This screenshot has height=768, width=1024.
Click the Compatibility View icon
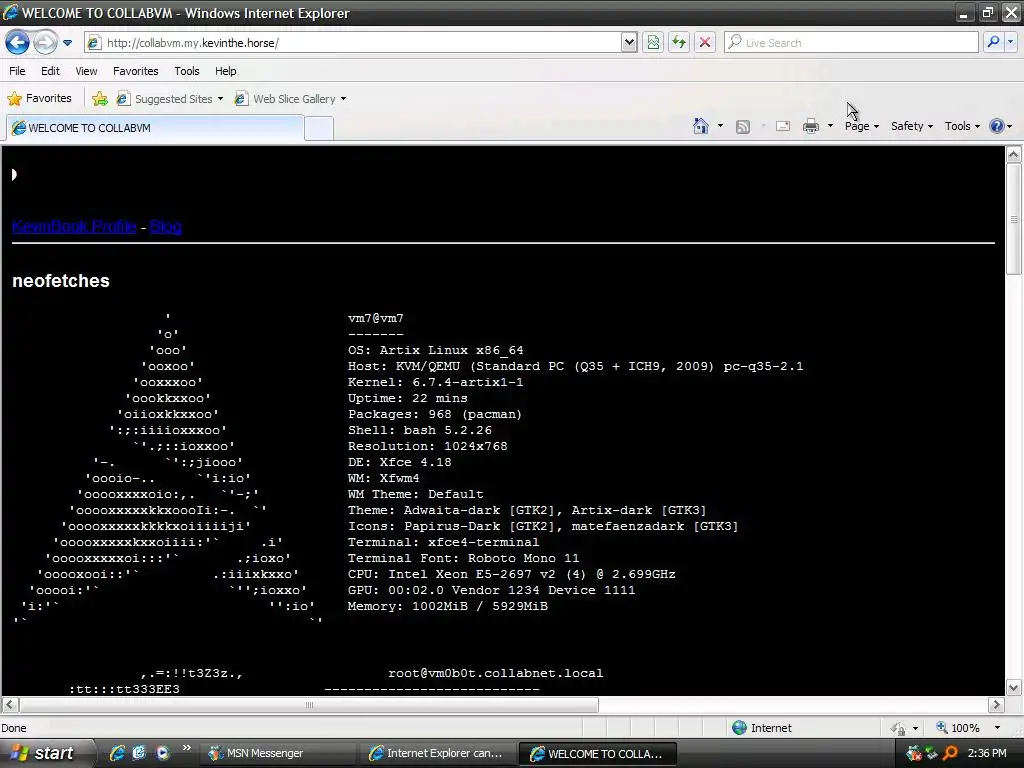[x=653, y=43]
